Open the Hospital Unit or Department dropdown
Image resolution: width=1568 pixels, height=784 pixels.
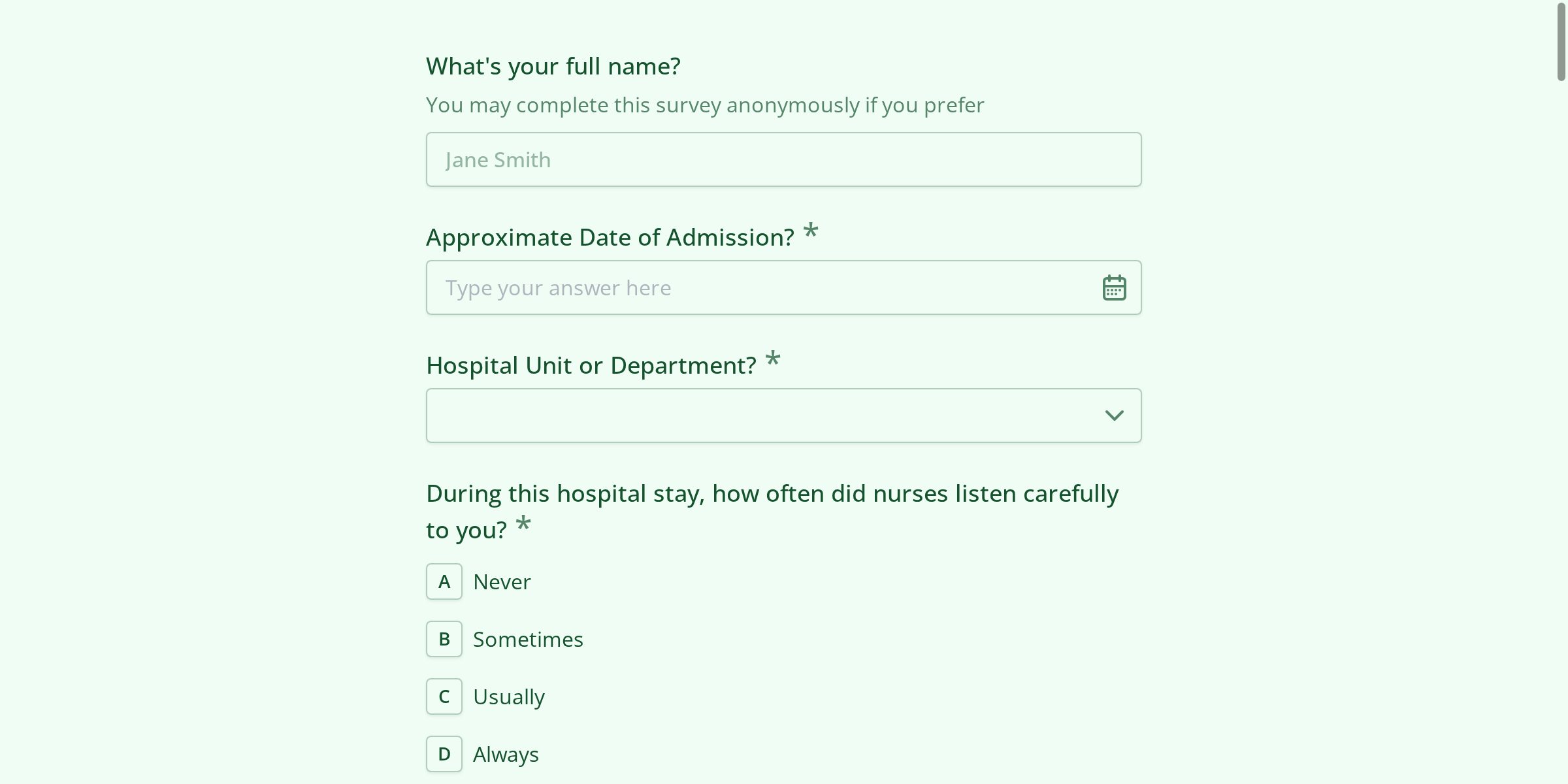783,415
